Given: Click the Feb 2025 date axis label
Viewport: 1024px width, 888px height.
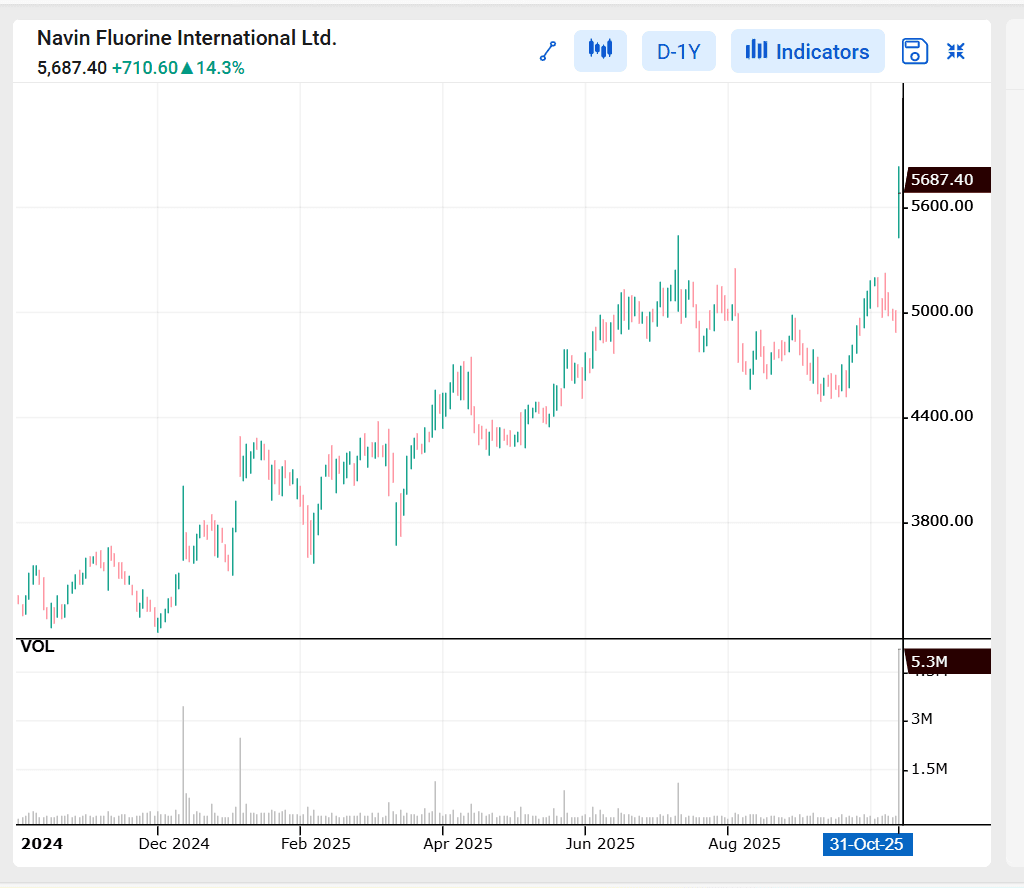Looking at the screenshot, I should 315,844.
